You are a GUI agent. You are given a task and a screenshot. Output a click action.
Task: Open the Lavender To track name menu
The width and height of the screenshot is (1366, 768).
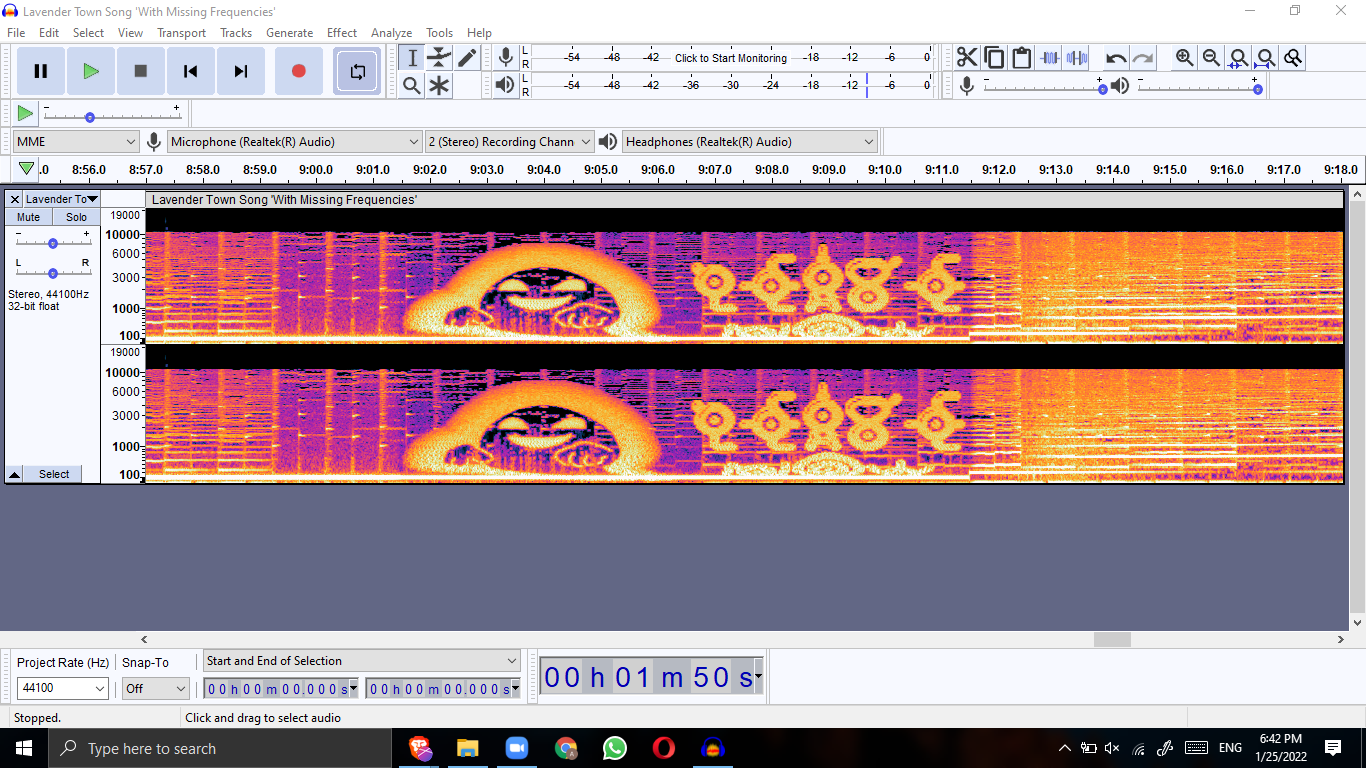coord(61,199)
